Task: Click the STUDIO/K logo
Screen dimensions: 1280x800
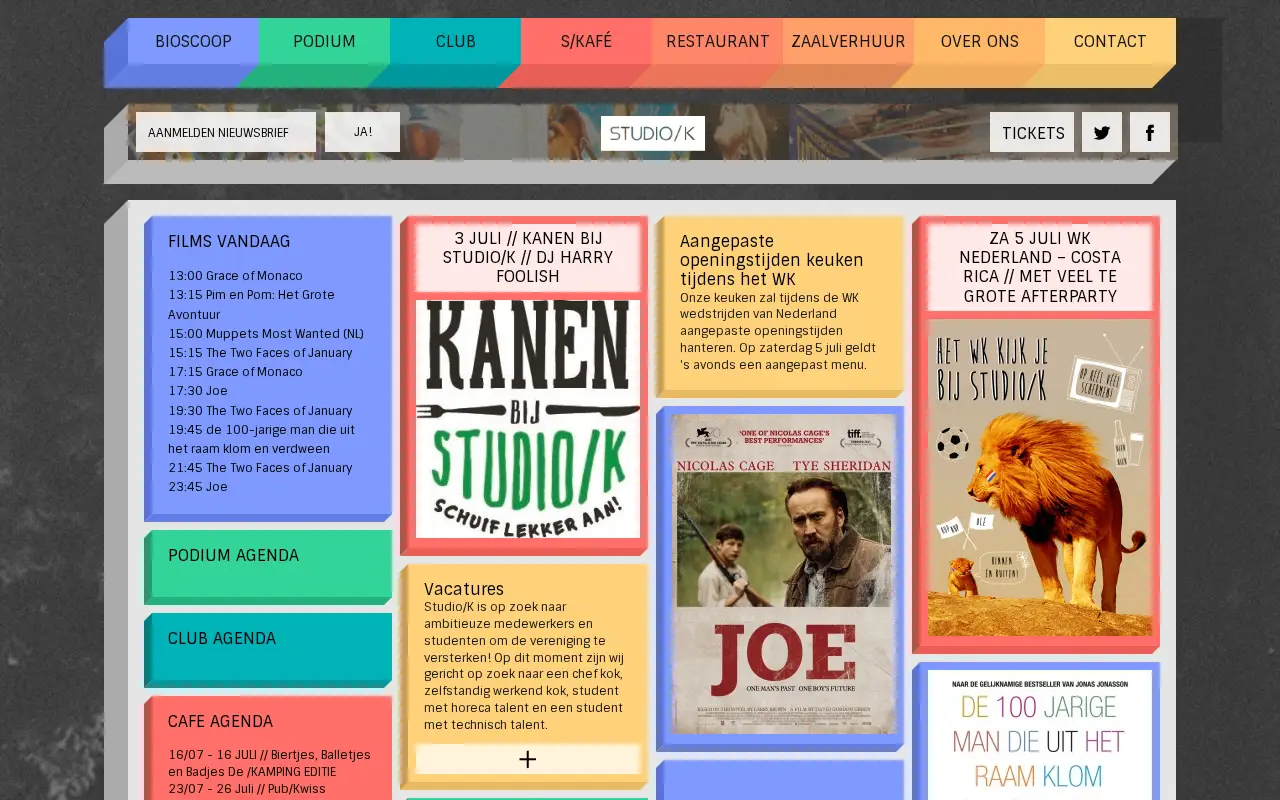Action: pos(653,133)
